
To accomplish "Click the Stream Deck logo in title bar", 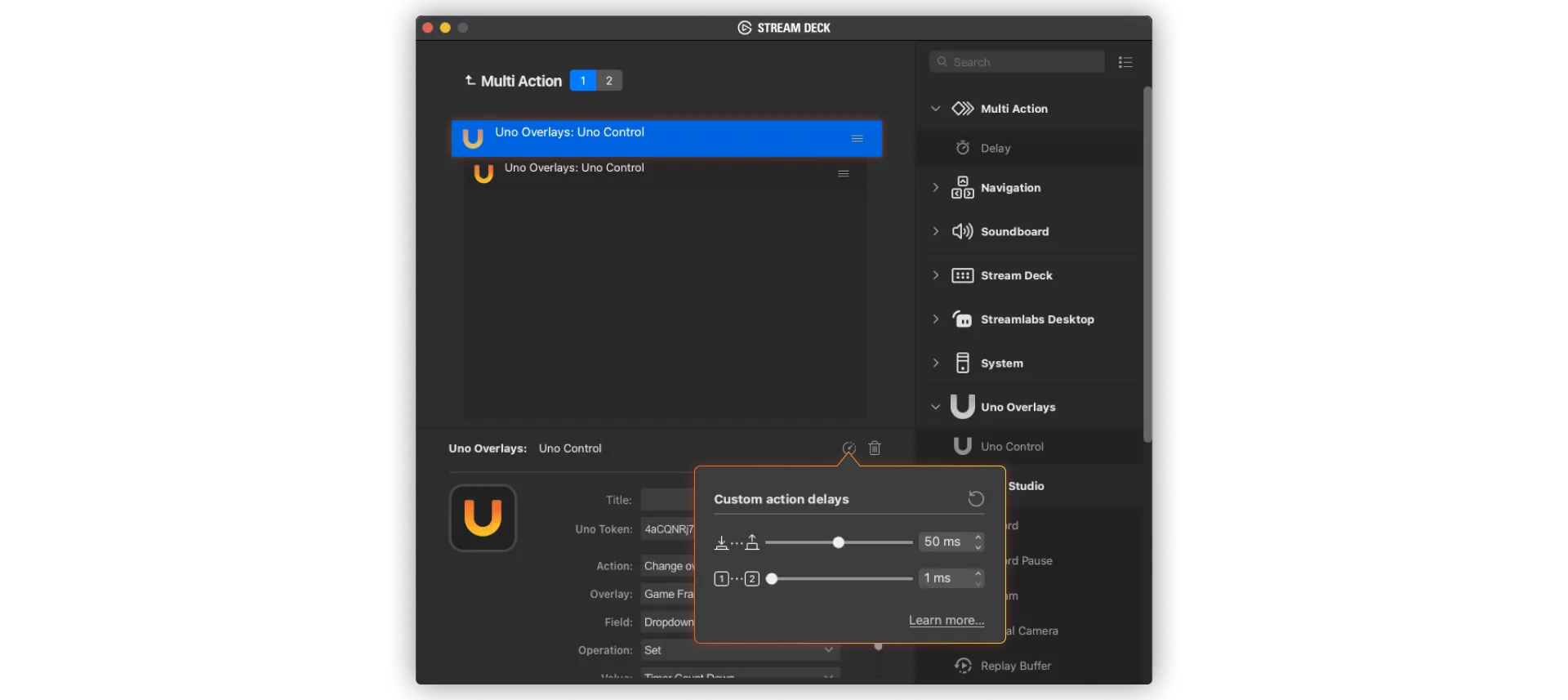I will pos(745,28).
